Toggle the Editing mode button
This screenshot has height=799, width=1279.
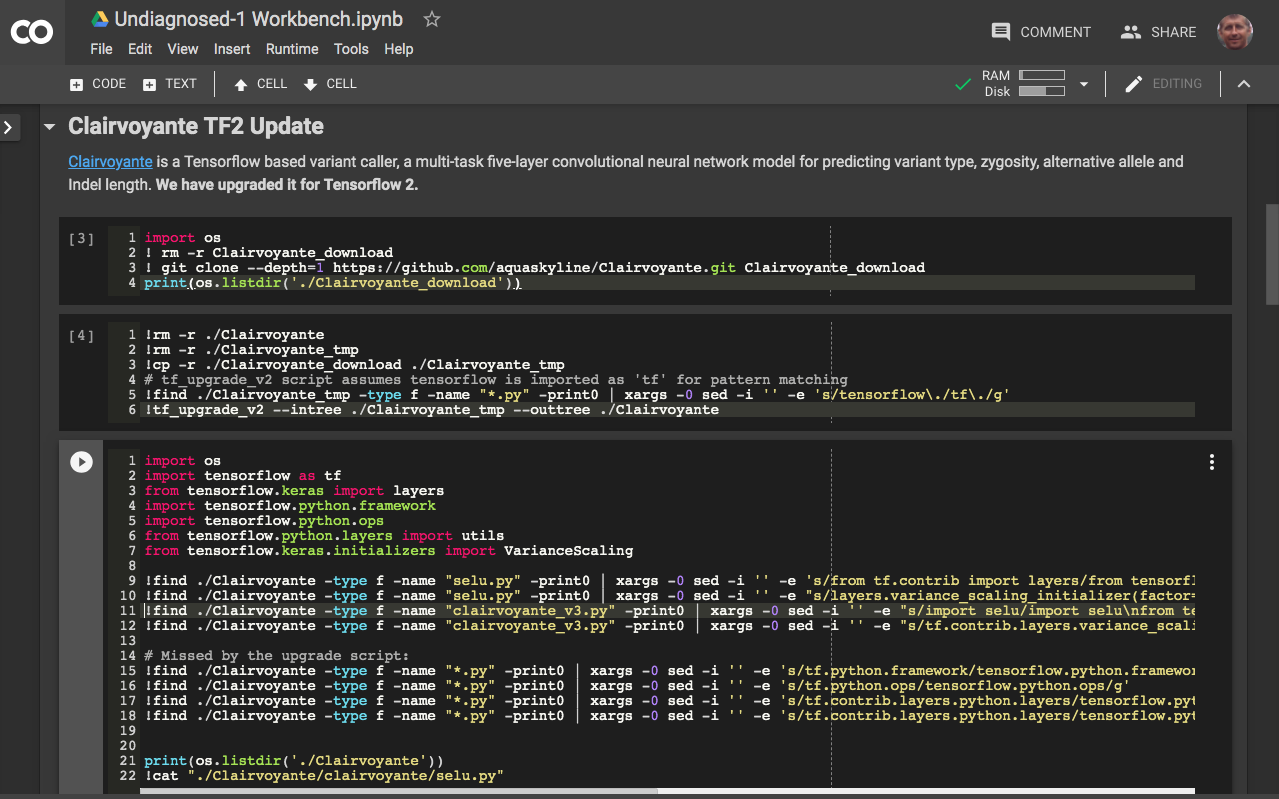(1163, 84)
